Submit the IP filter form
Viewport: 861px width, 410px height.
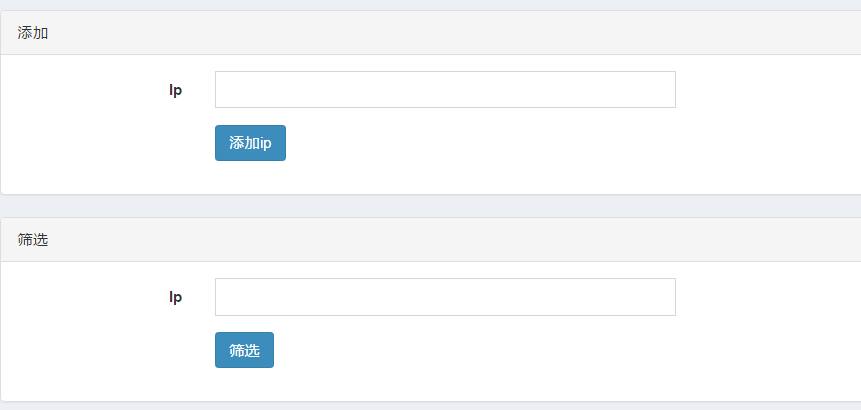[x=244, y=350]
